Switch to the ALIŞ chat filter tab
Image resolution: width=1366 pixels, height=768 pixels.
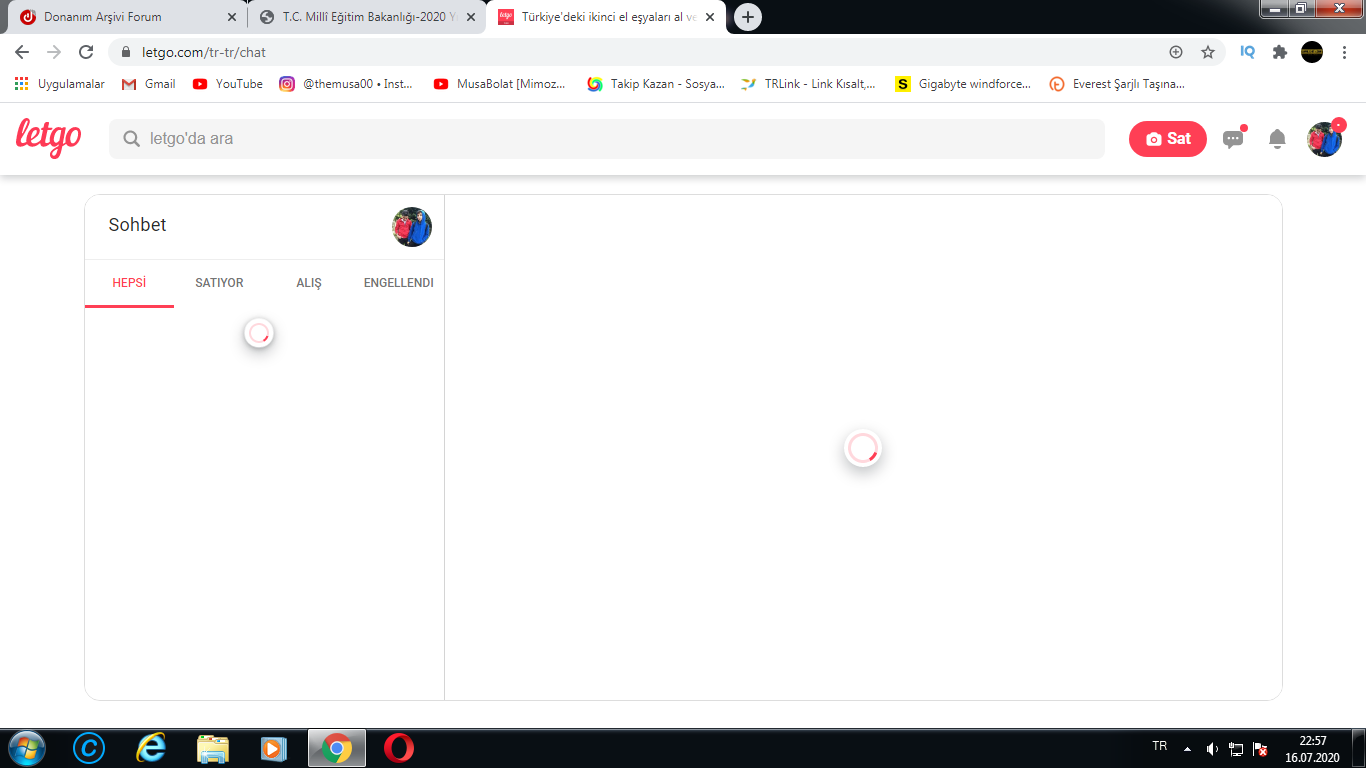click(x=310, y=283)
